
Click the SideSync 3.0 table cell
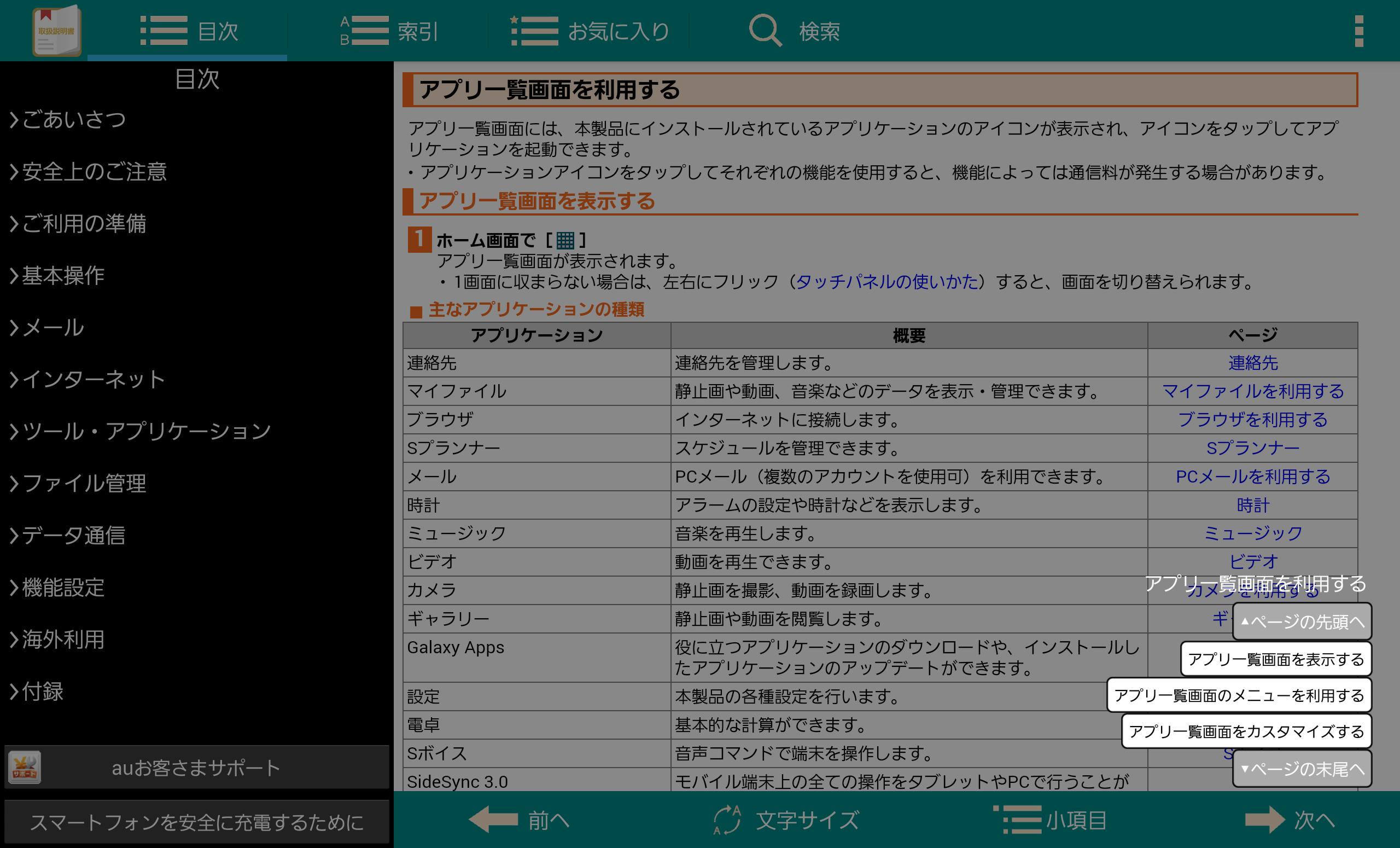point(537,780)
